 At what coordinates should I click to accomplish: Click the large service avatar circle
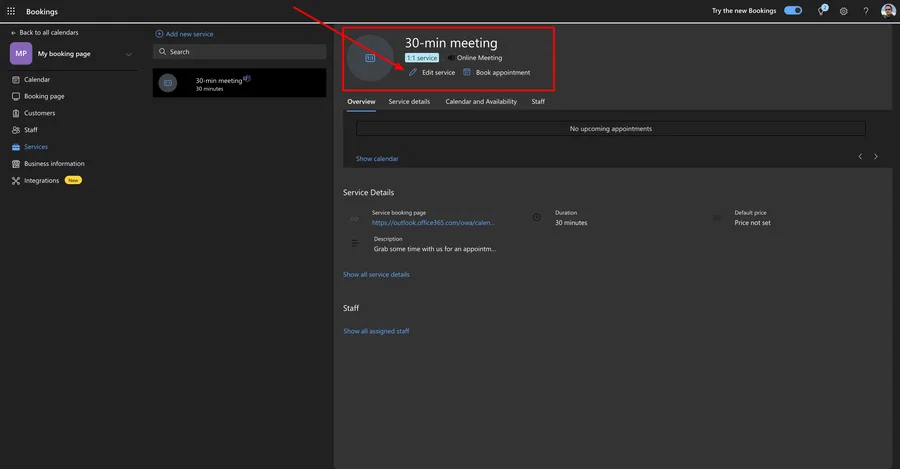[x=370, y=58]
